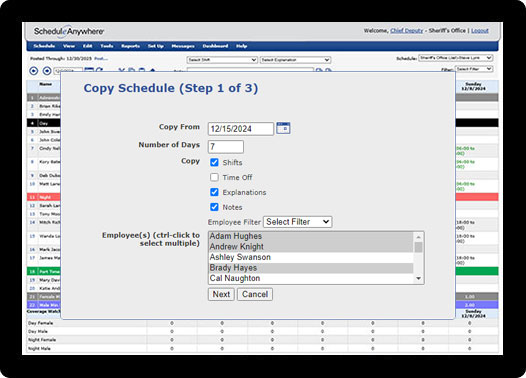This screenshot has height=378, width=526.
Task: Open the Schedule menu
Action: pyautogui.click(x=44, y=46)
